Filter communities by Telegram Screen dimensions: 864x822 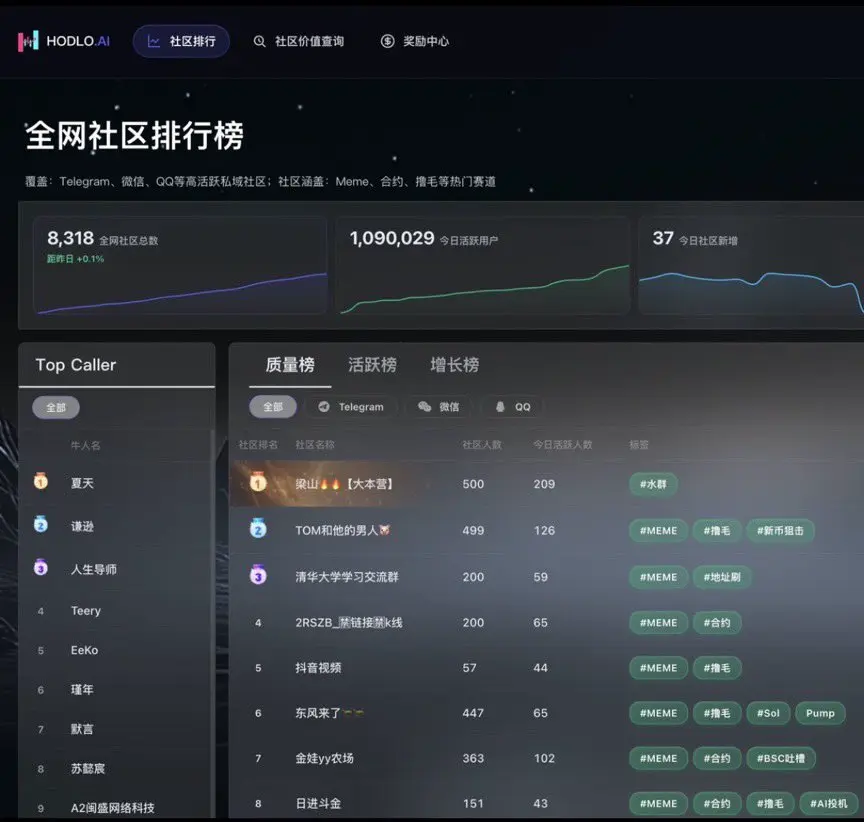pos(351,407)
